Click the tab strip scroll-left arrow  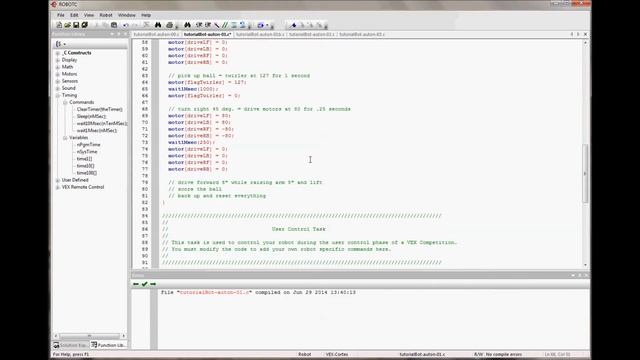tap(572, 34)
